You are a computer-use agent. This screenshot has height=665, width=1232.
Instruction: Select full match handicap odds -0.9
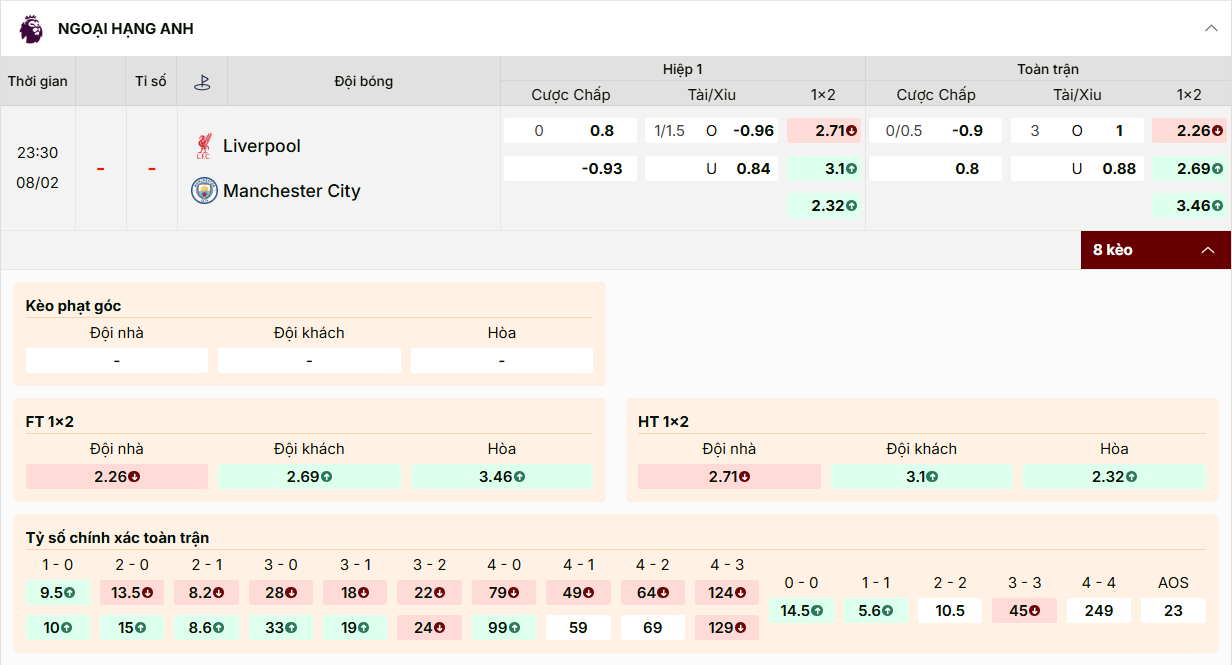pyautogui.click(x=935, y=131)
